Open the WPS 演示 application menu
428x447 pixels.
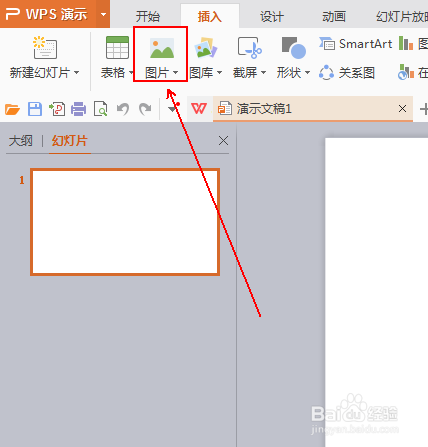[x=48, y=14]
